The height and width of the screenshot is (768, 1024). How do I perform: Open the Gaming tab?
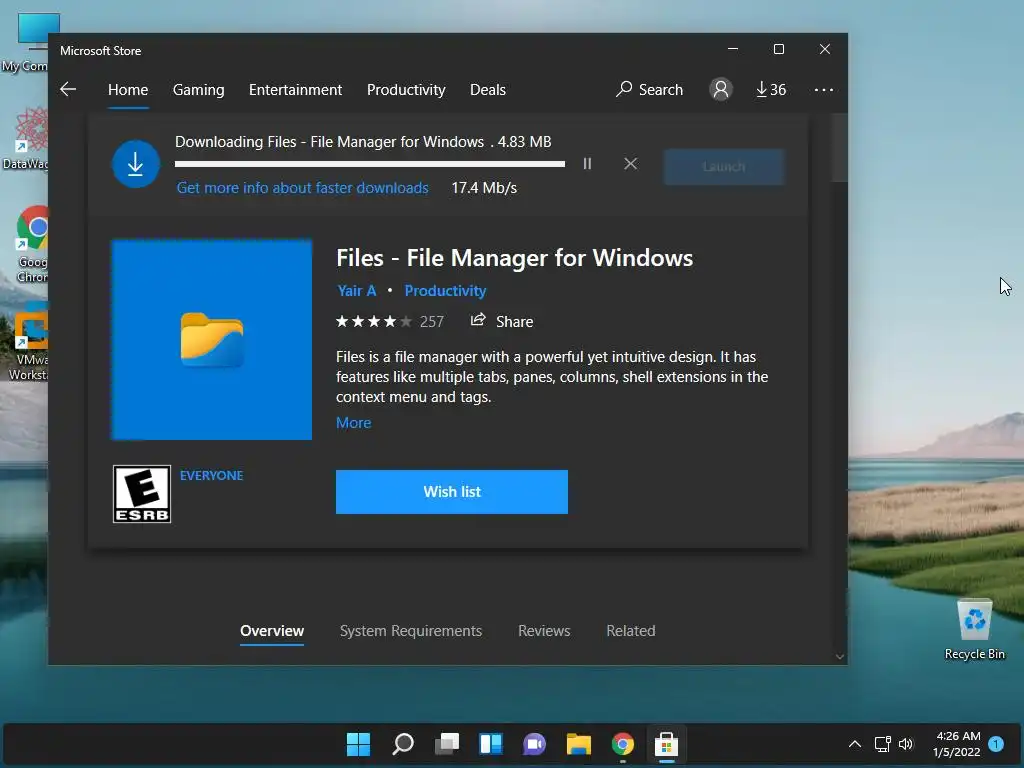[x=199, y=89]
